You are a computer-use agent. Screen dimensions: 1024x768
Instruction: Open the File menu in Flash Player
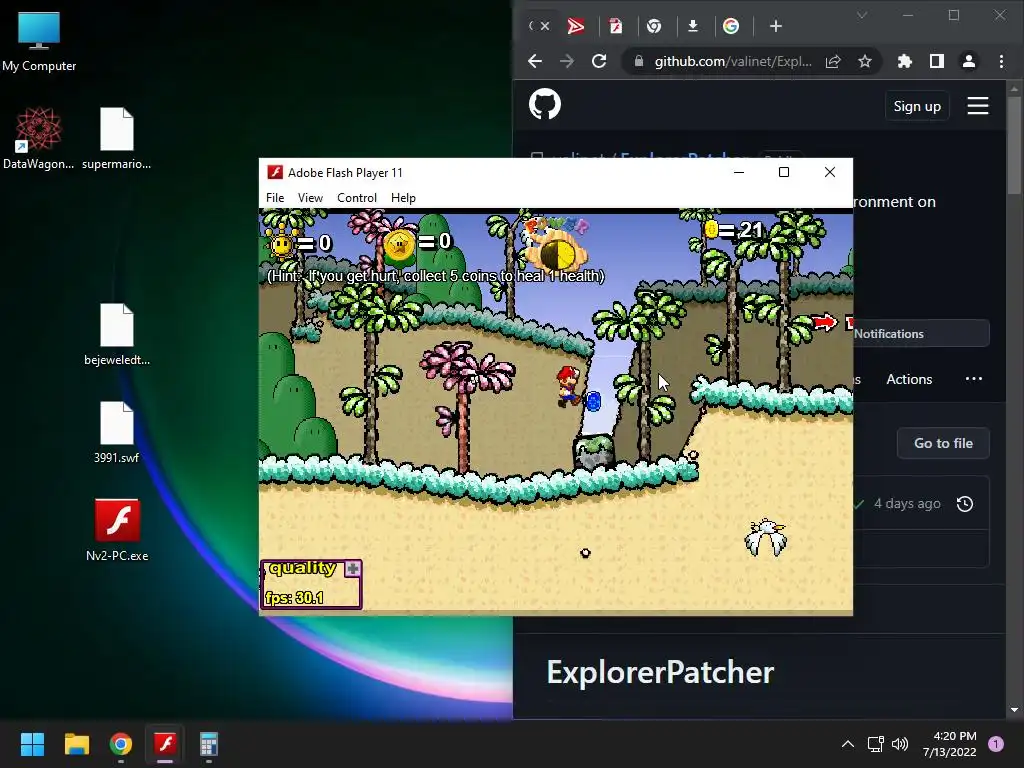click(x=275, y=198)
